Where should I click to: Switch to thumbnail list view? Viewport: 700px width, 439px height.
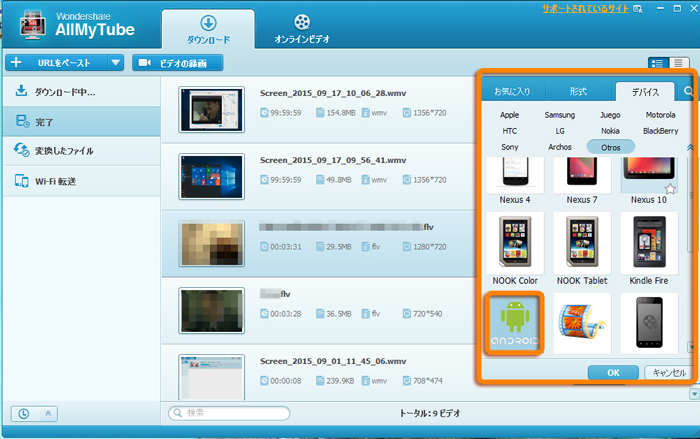tap(658, 63)
